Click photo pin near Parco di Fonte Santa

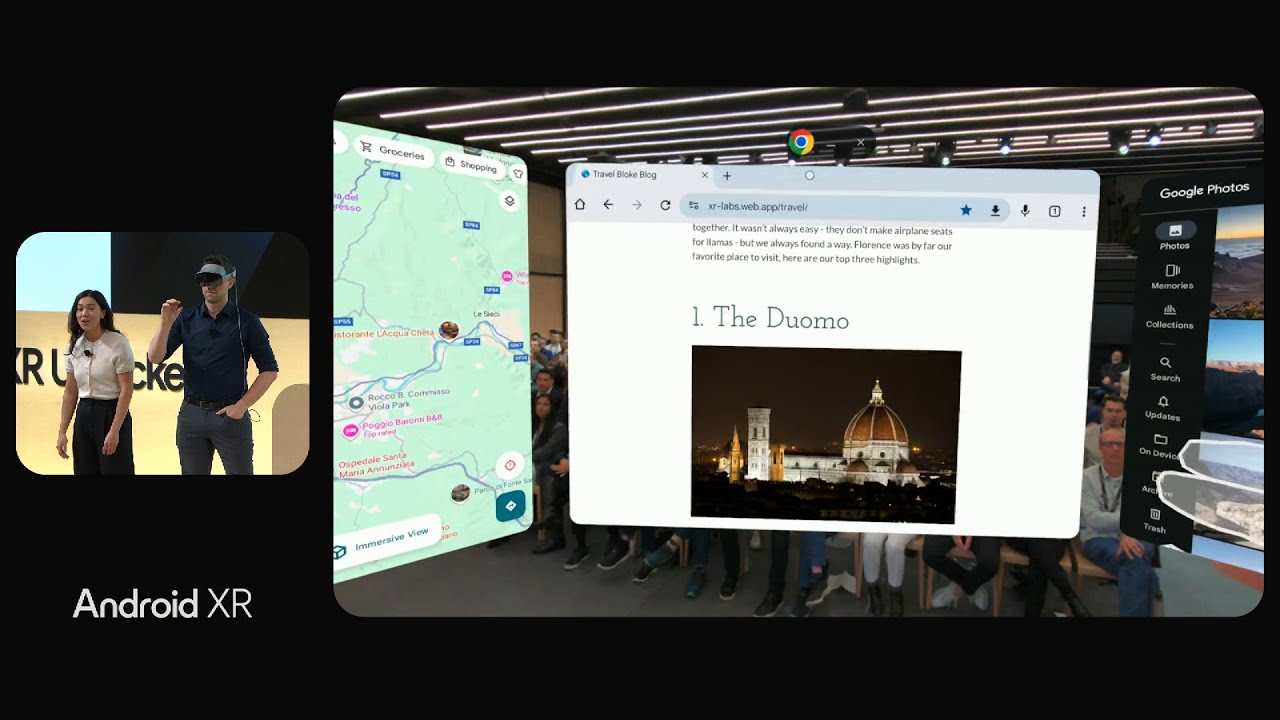(x=460, y=492)
